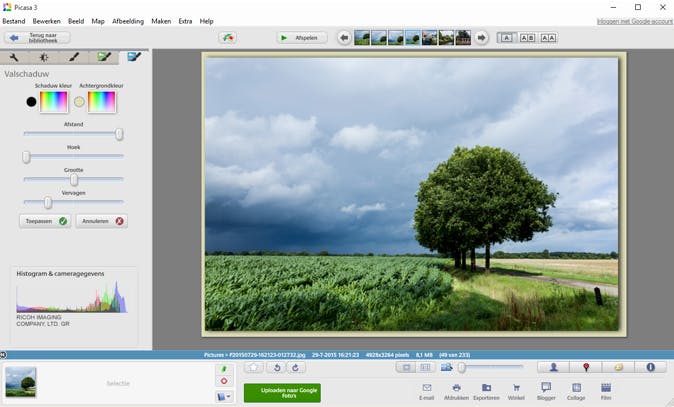
Task: Create a Collage with the collage icon
Action: tap(576, 392)
